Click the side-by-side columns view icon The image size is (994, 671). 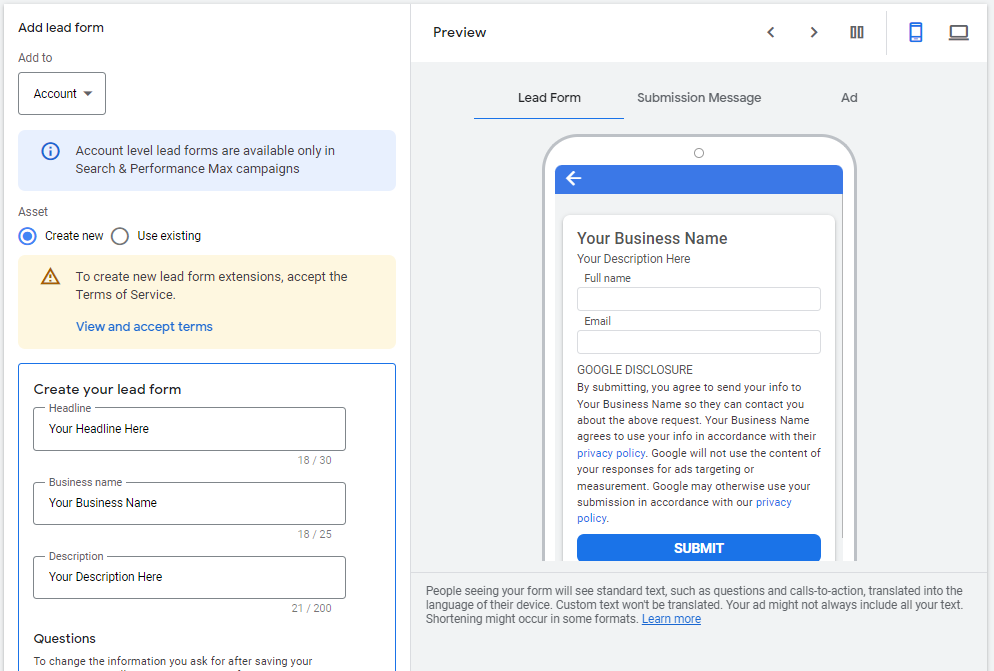857,32
